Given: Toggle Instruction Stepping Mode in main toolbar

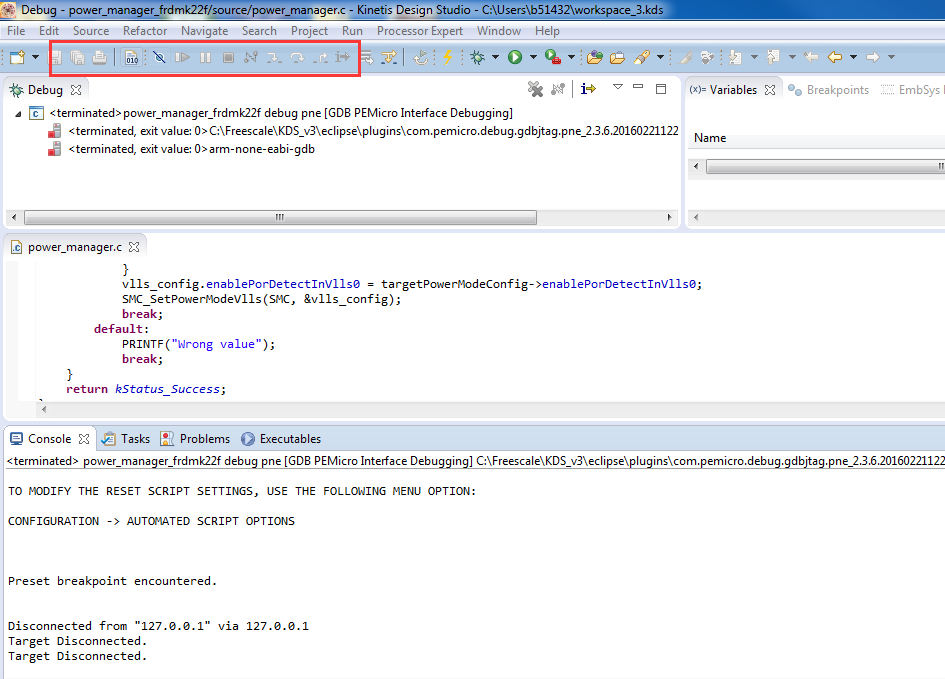Looking at the screenshot, I should click(342, 57).
